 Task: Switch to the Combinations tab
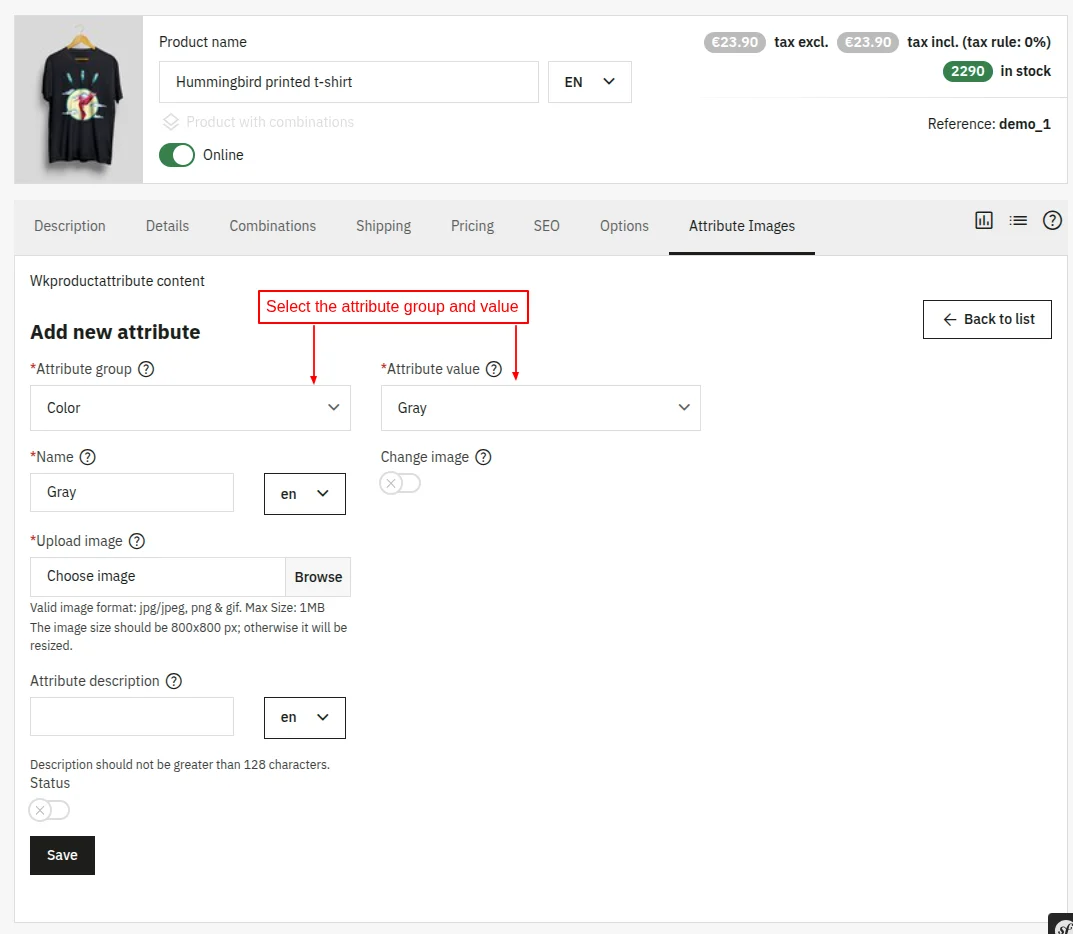click(x=272, y=226)
